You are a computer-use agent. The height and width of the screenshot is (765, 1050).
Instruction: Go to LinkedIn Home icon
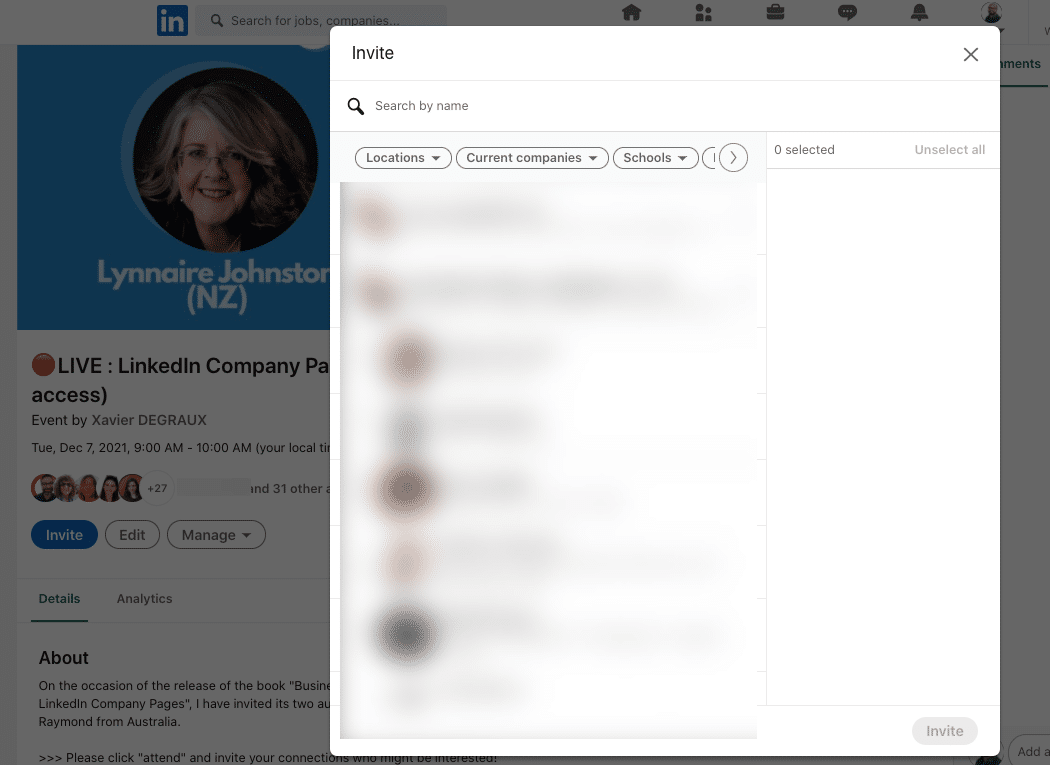pos(631,13)
